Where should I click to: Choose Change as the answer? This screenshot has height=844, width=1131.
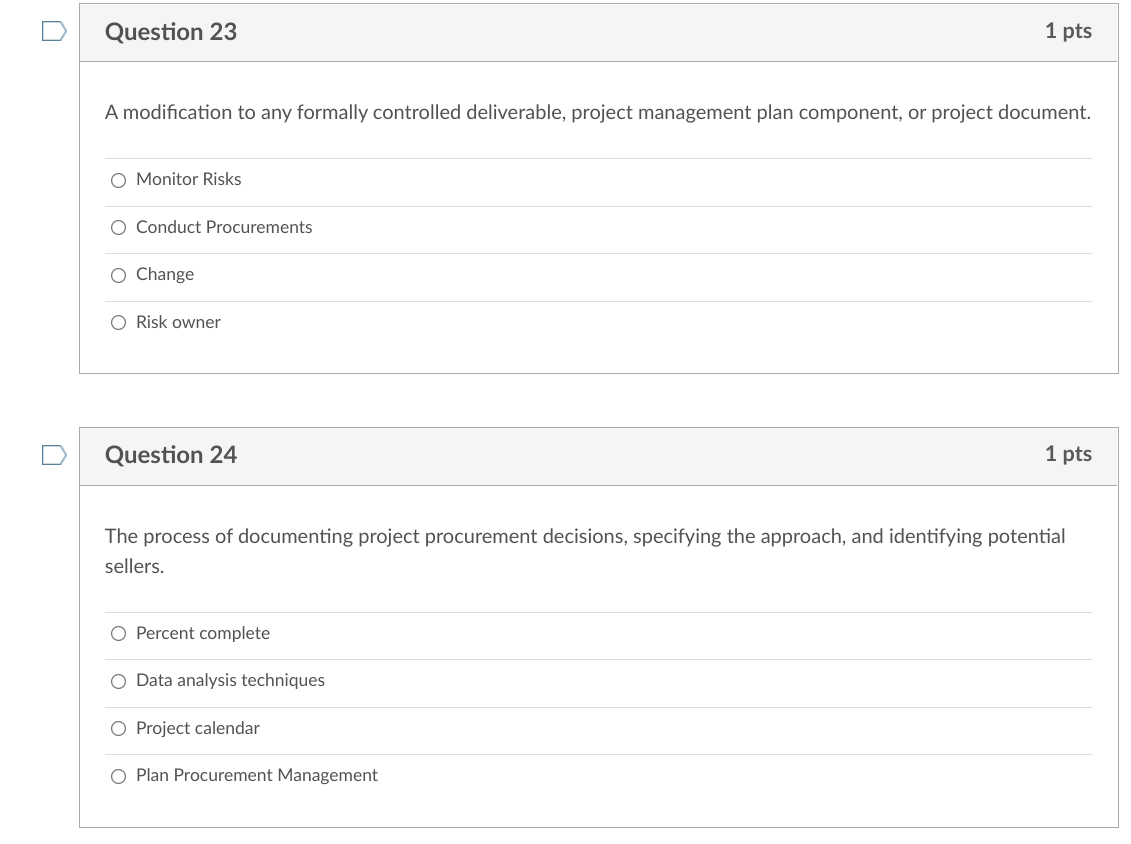click(118, 275)
